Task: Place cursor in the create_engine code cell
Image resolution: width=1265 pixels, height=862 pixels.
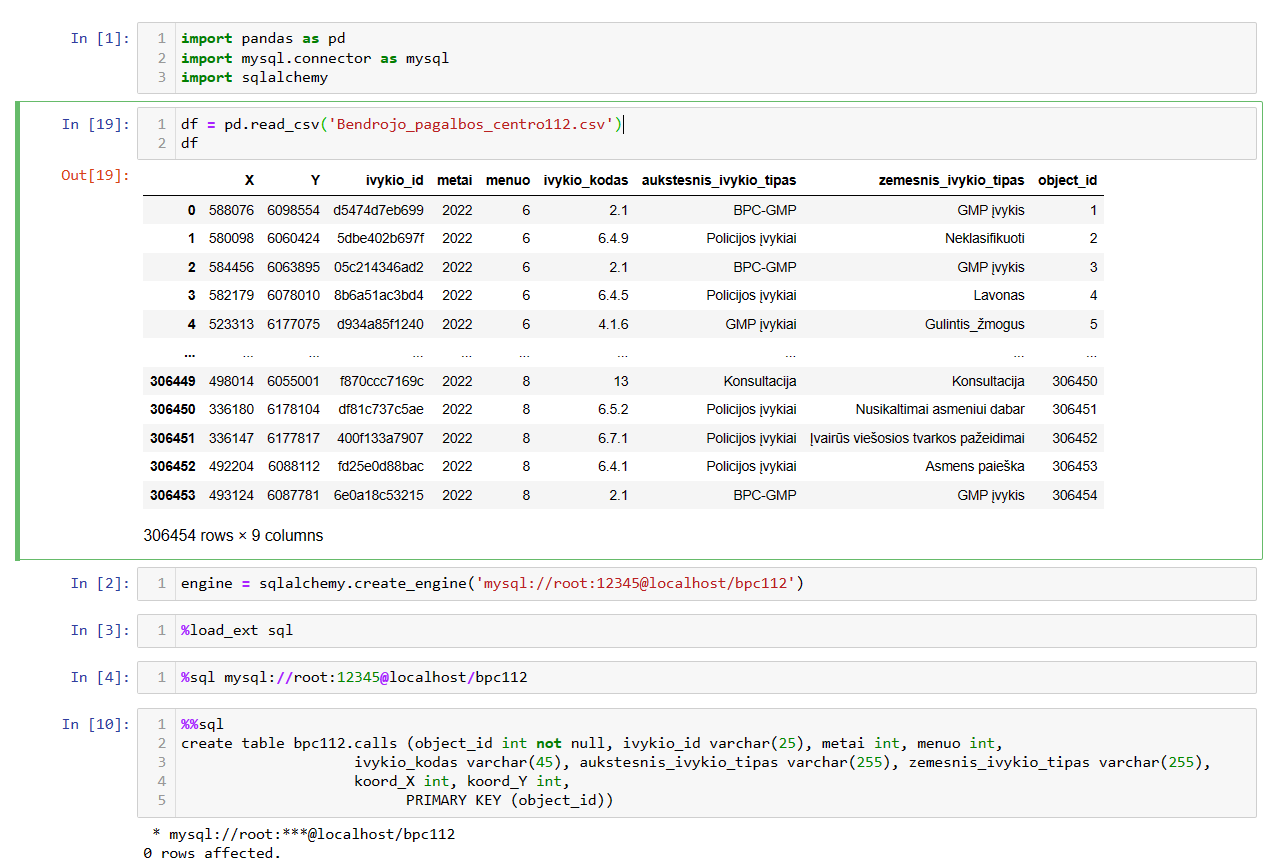Action: pos(696,583)
